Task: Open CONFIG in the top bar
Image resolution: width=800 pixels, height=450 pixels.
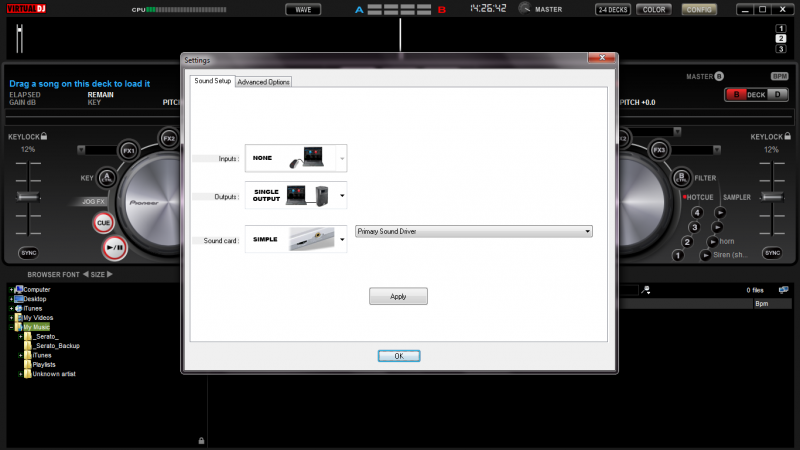Action: point(699,10)
